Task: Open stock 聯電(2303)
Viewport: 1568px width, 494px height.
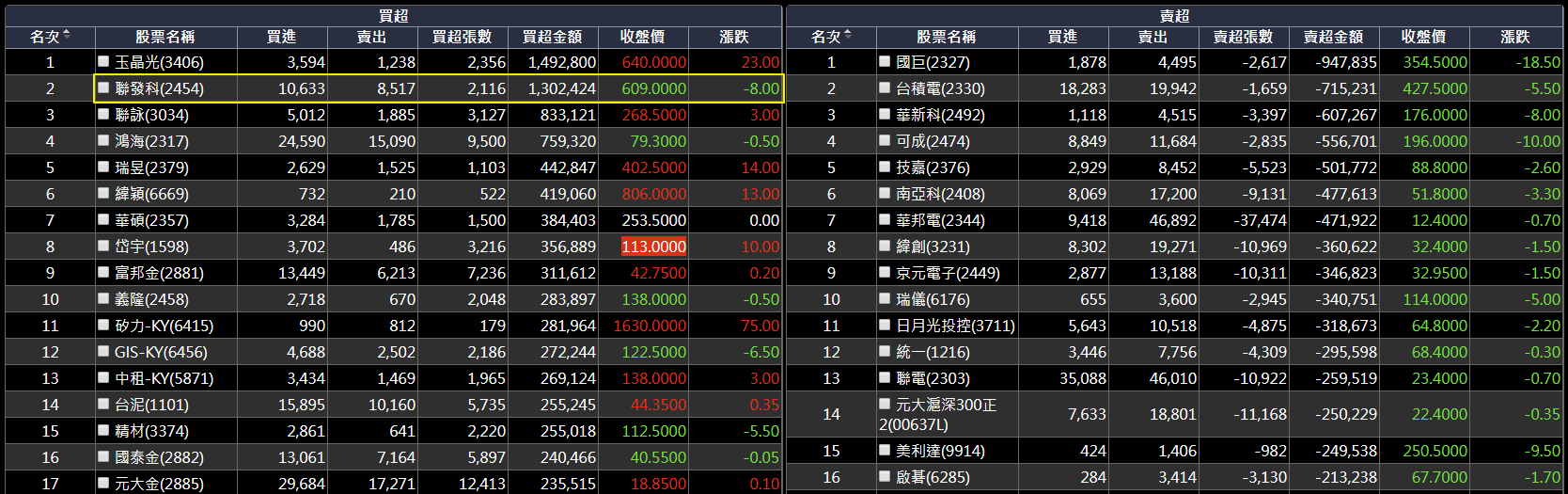Action: tap(933, 378)
